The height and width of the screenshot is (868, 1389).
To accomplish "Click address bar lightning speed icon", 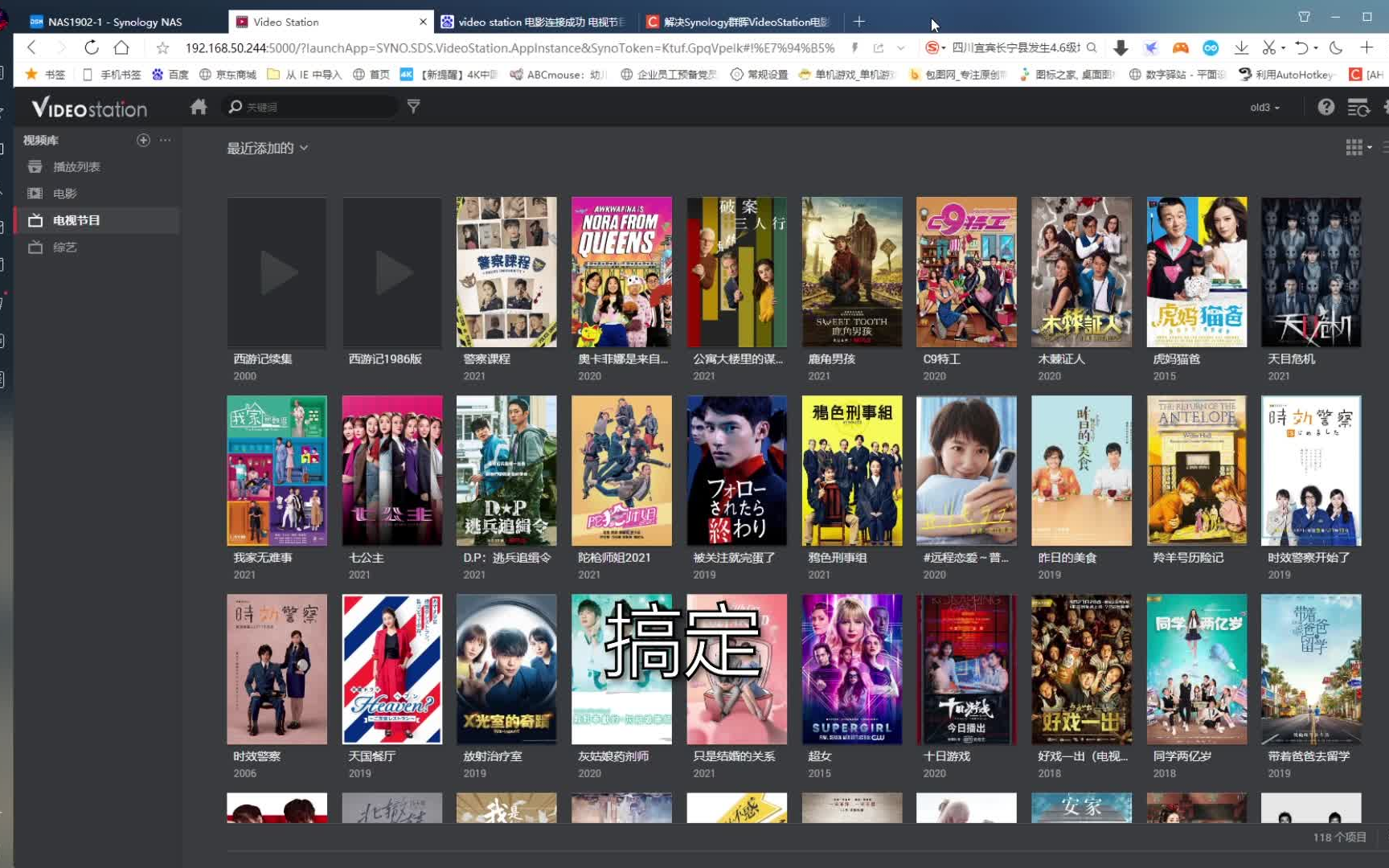I will (854, 47).
